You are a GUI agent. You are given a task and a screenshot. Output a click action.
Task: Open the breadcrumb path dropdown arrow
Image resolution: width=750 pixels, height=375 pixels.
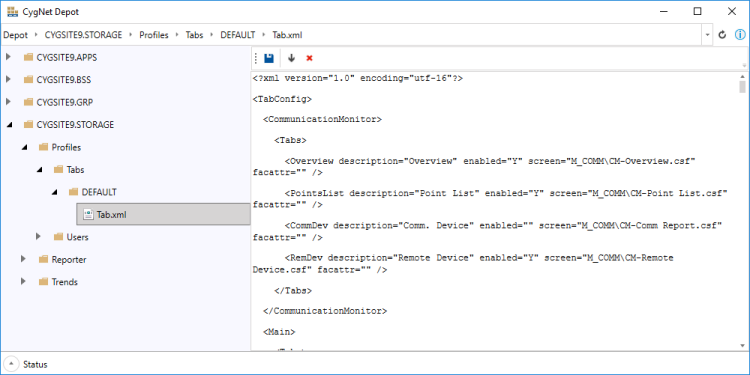pyautogui.click(x=707, y=35)
